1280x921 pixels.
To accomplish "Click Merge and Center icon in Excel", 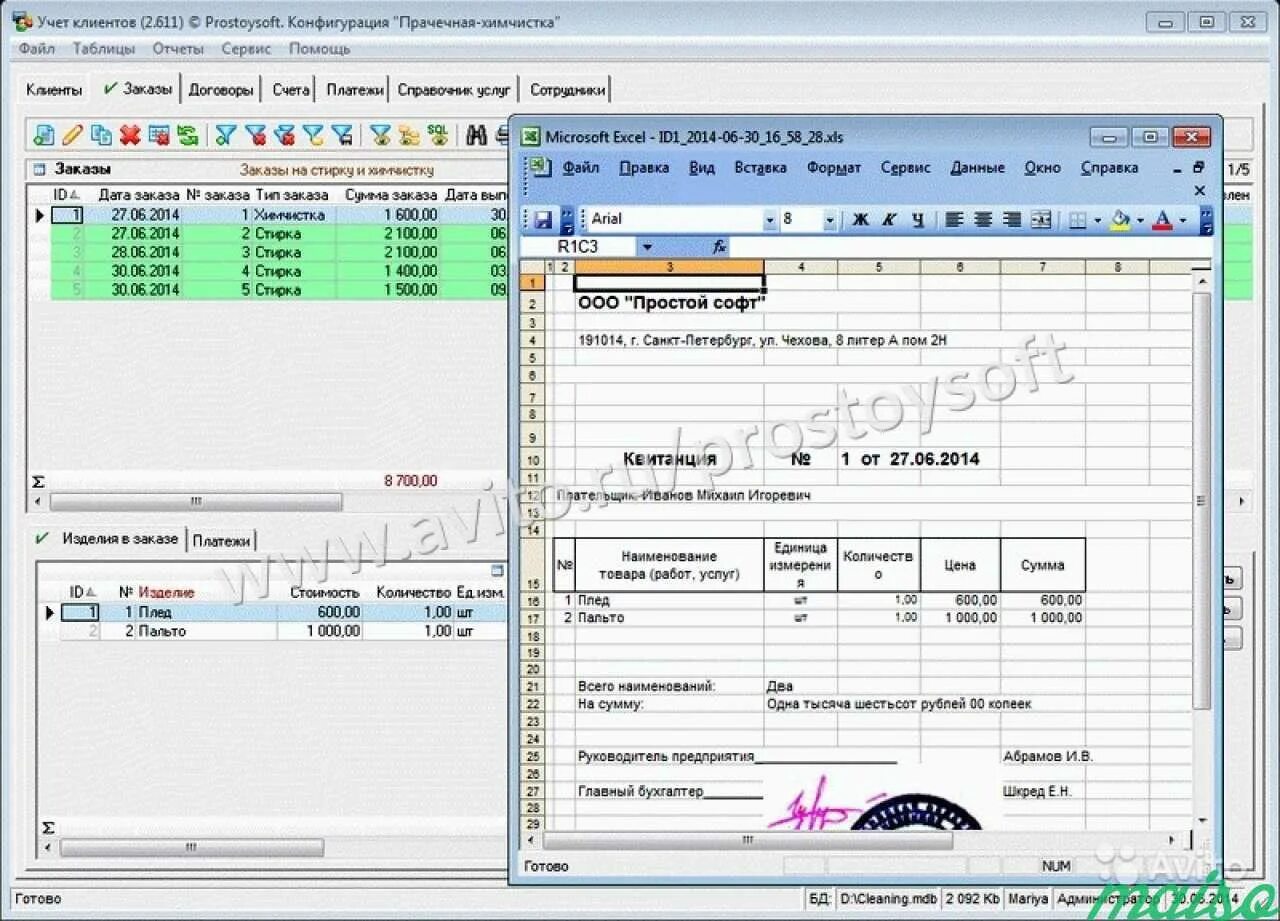I will (x=1041, y=219).
